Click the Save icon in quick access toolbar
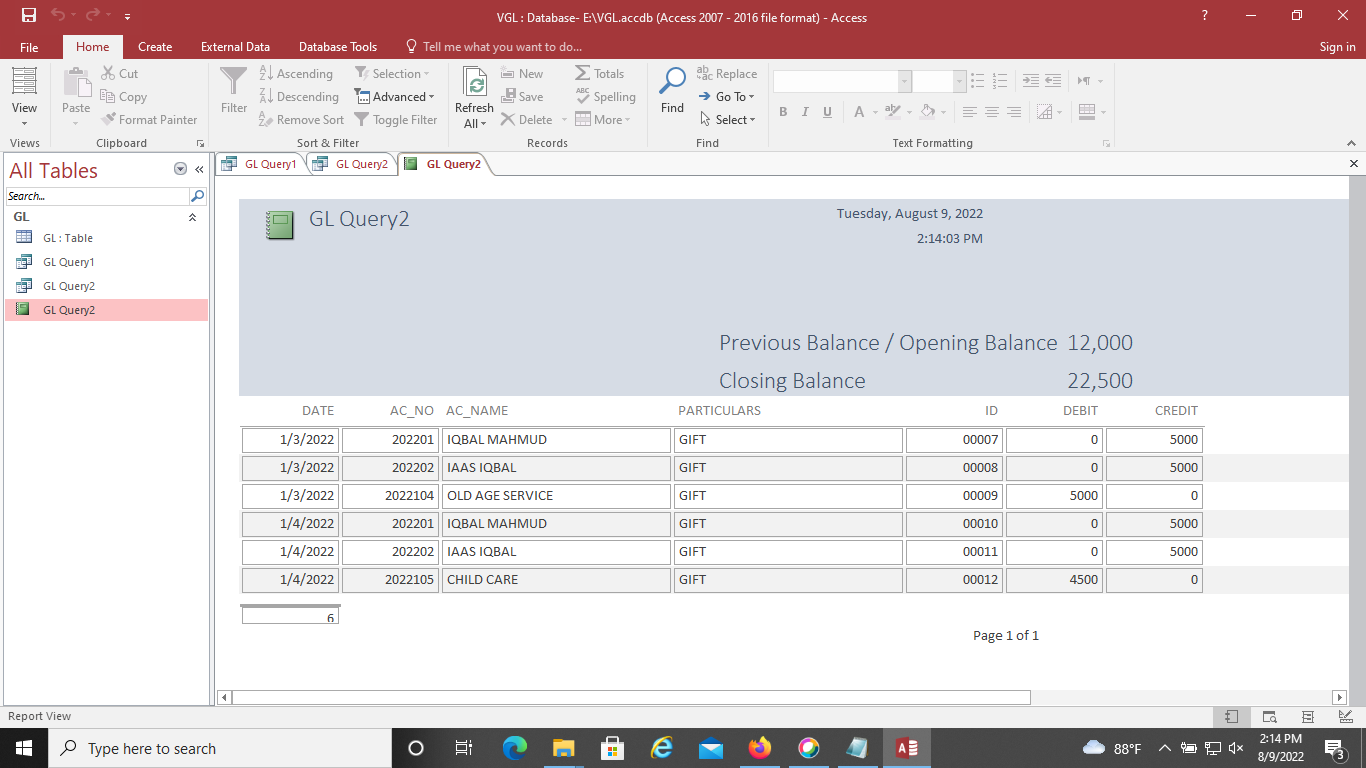 (29, 16)
